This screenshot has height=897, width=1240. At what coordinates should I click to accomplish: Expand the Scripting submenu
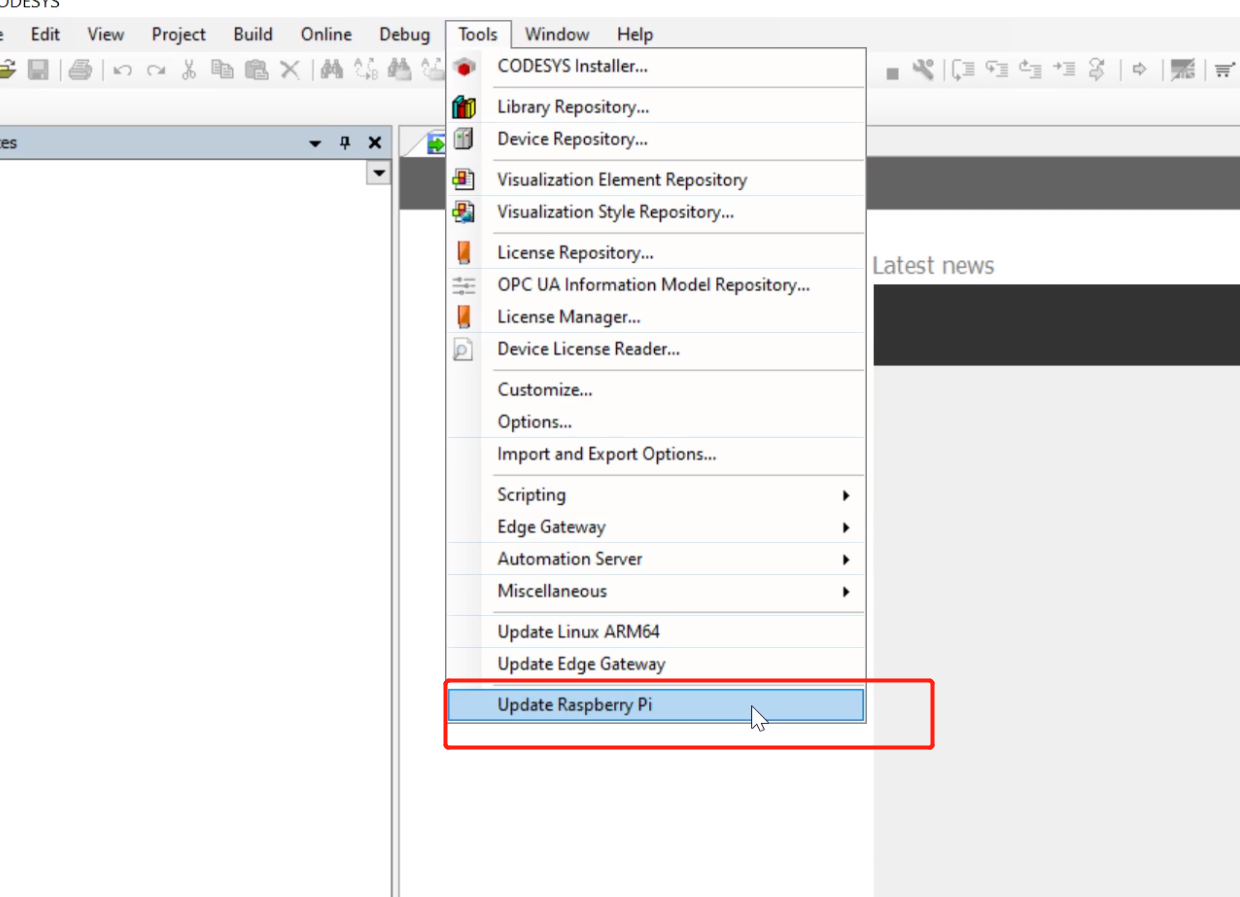[x=656, y=495]
